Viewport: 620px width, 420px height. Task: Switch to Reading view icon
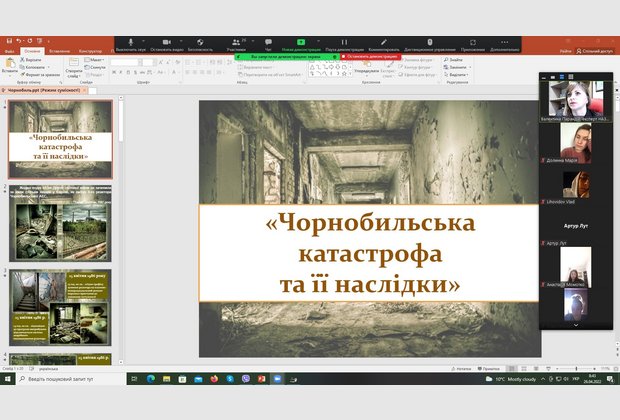click(536, 369)
